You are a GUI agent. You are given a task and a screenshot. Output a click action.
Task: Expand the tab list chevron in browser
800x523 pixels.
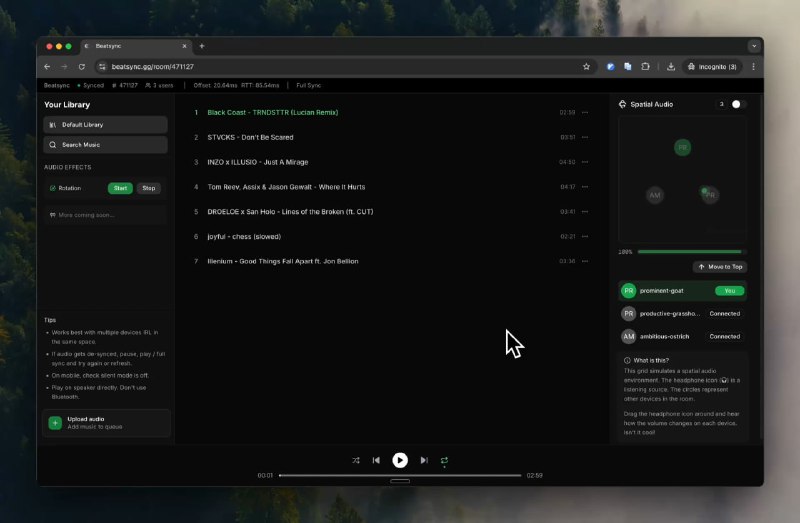753,46
